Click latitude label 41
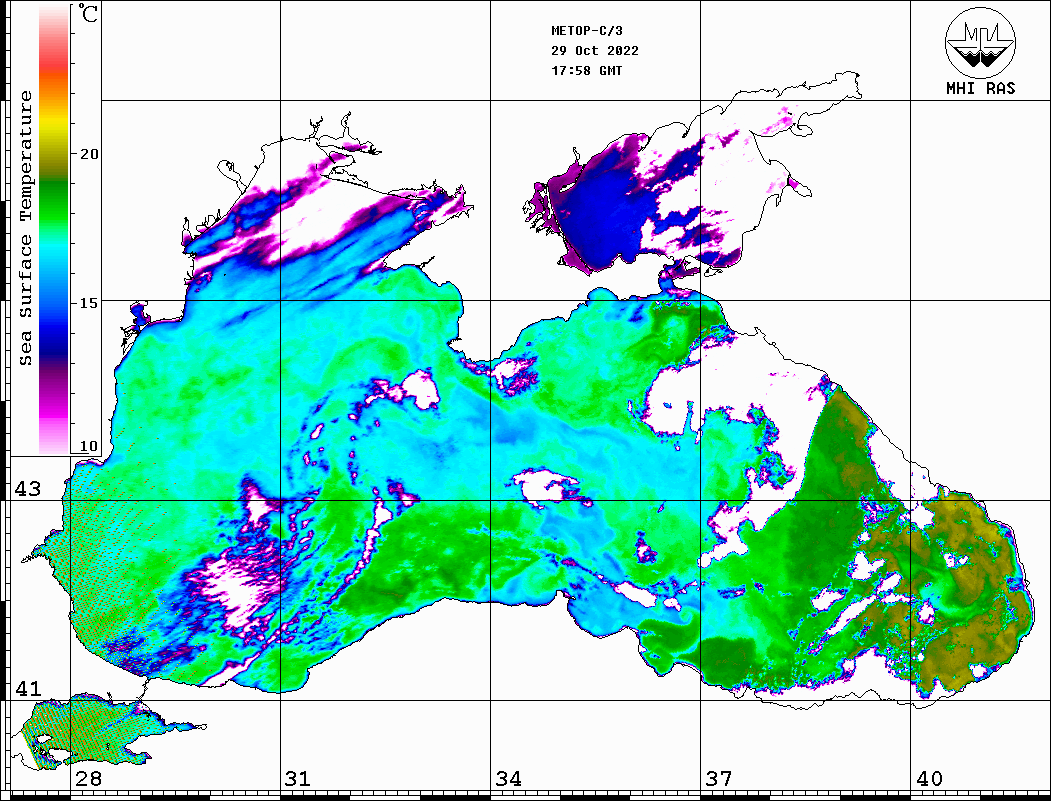The width and height of the screenshot is (1051, 801). pos(28,689)
